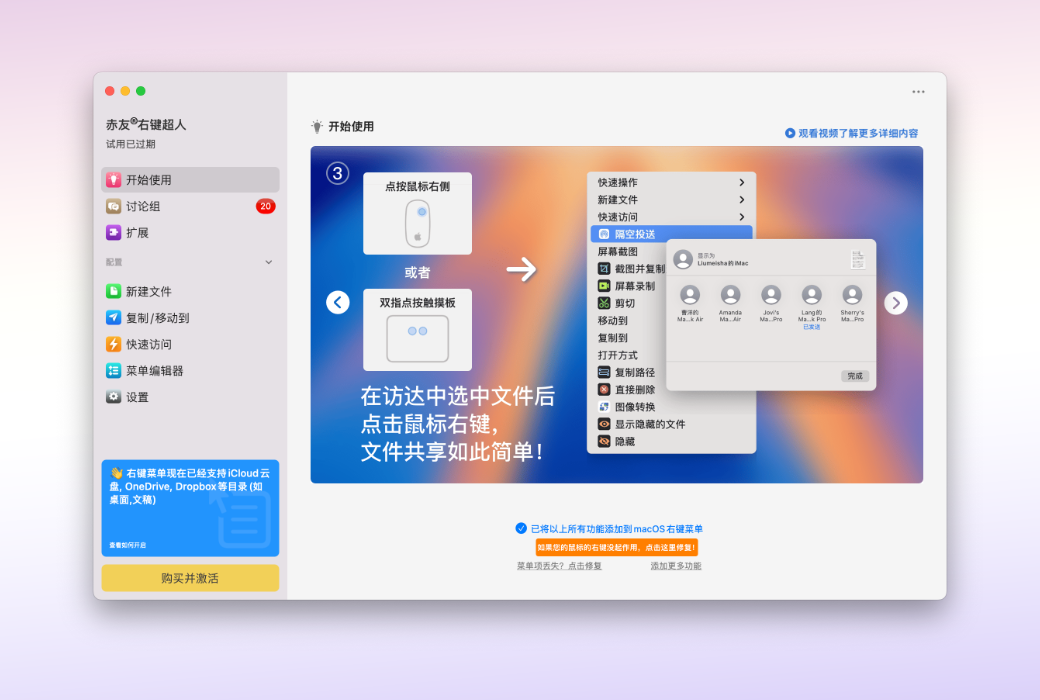Open 新建文件 configuration
Image resolution: width=1040 pixels, height=700 pixels.
tap(190, 291)
